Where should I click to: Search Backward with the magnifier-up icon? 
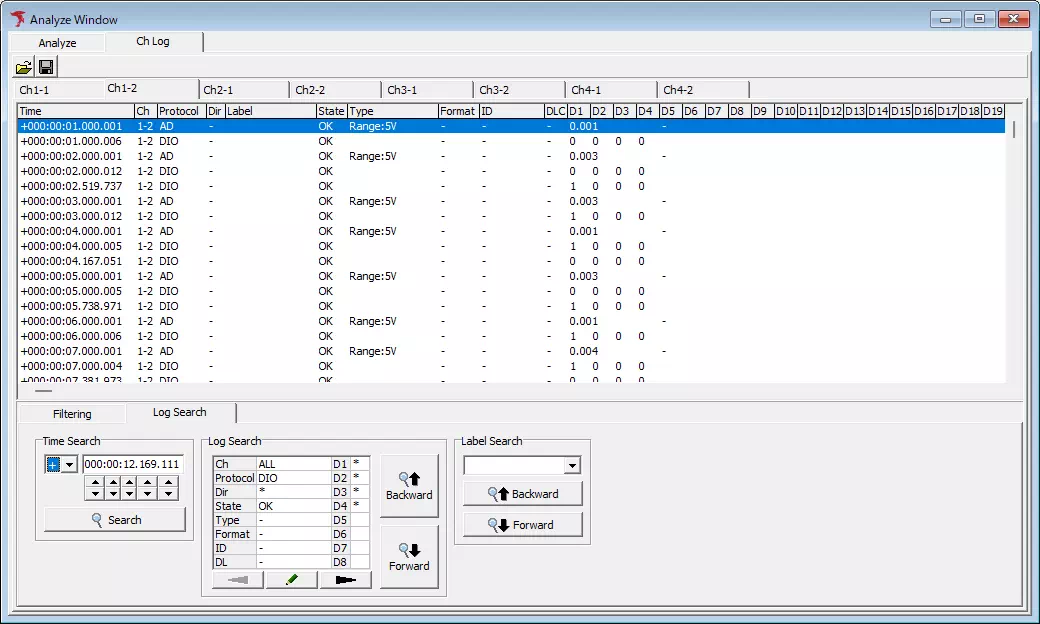coord(409,483)
